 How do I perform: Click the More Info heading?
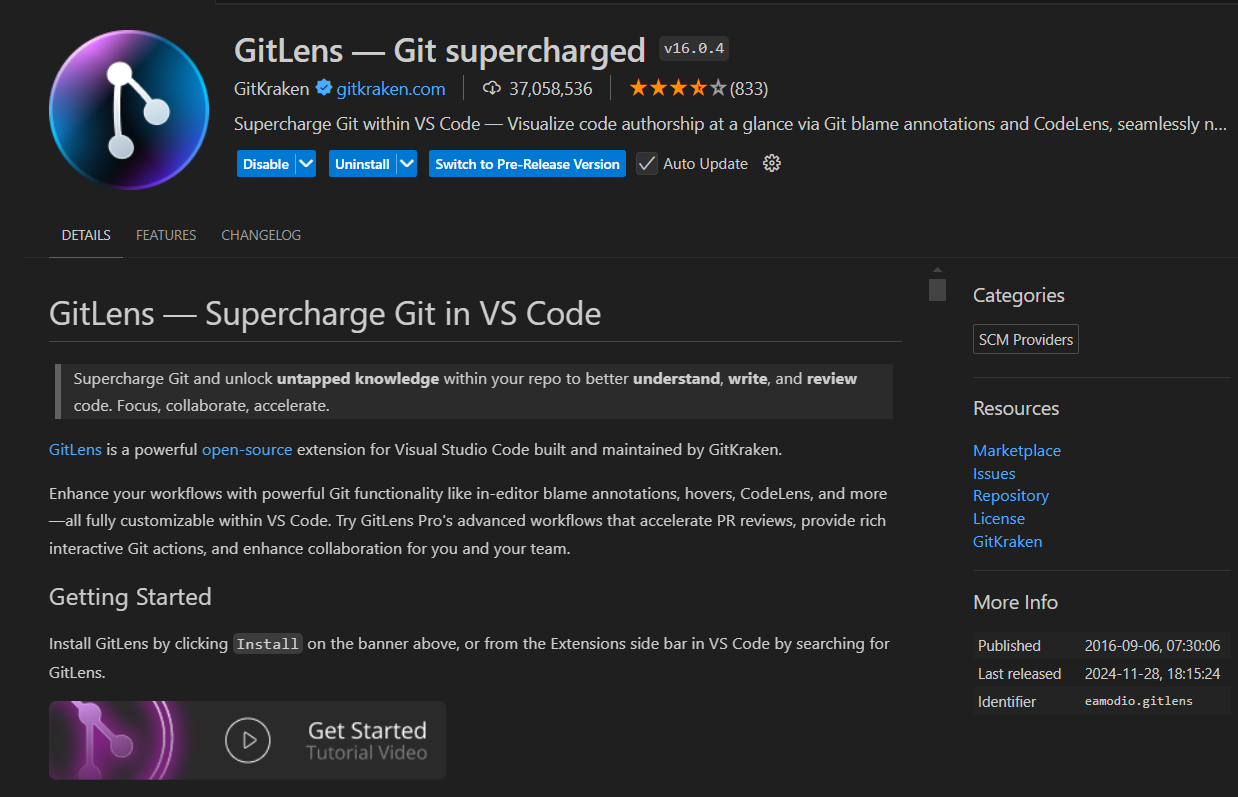click(1015, 602)
